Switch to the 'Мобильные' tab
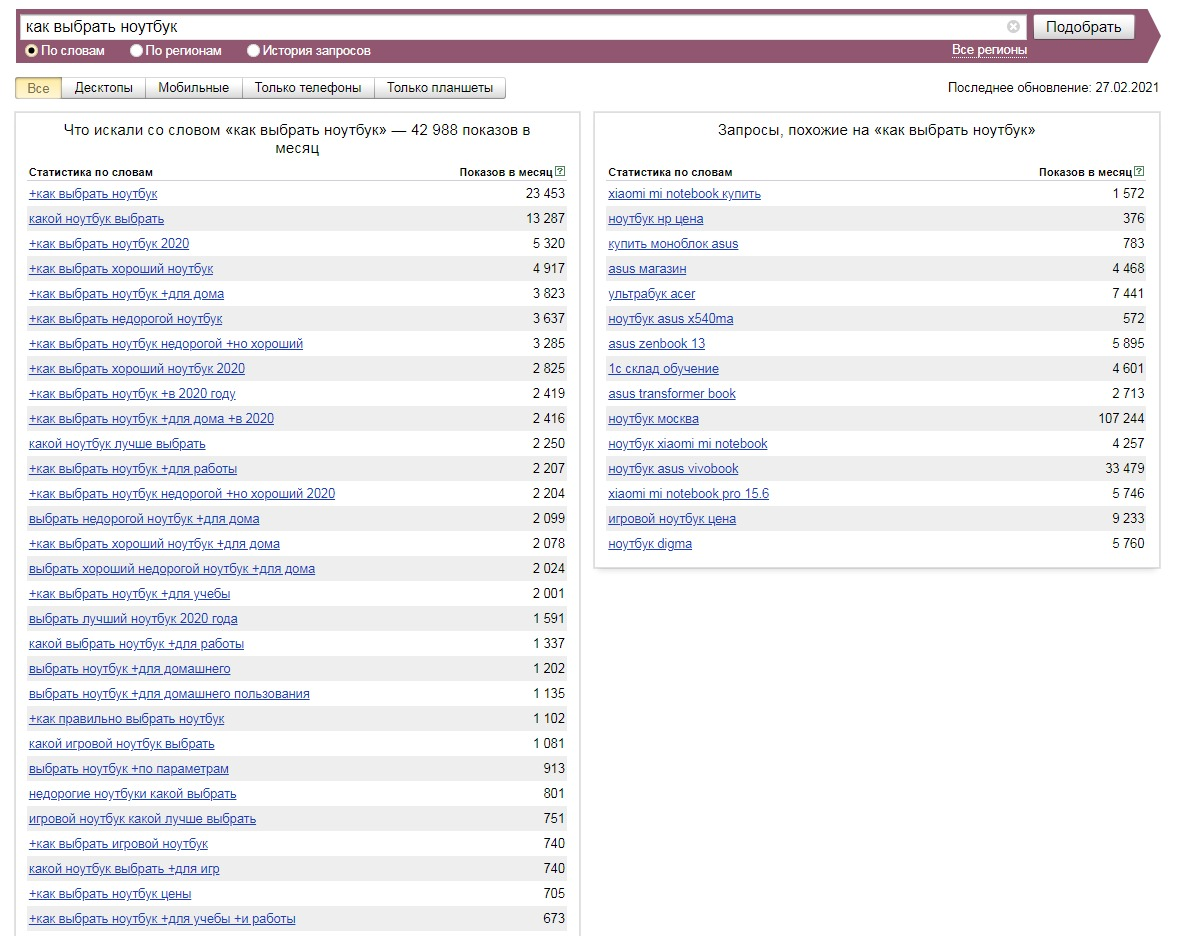This screenshot has width=1178, height=936. point(194,88)
